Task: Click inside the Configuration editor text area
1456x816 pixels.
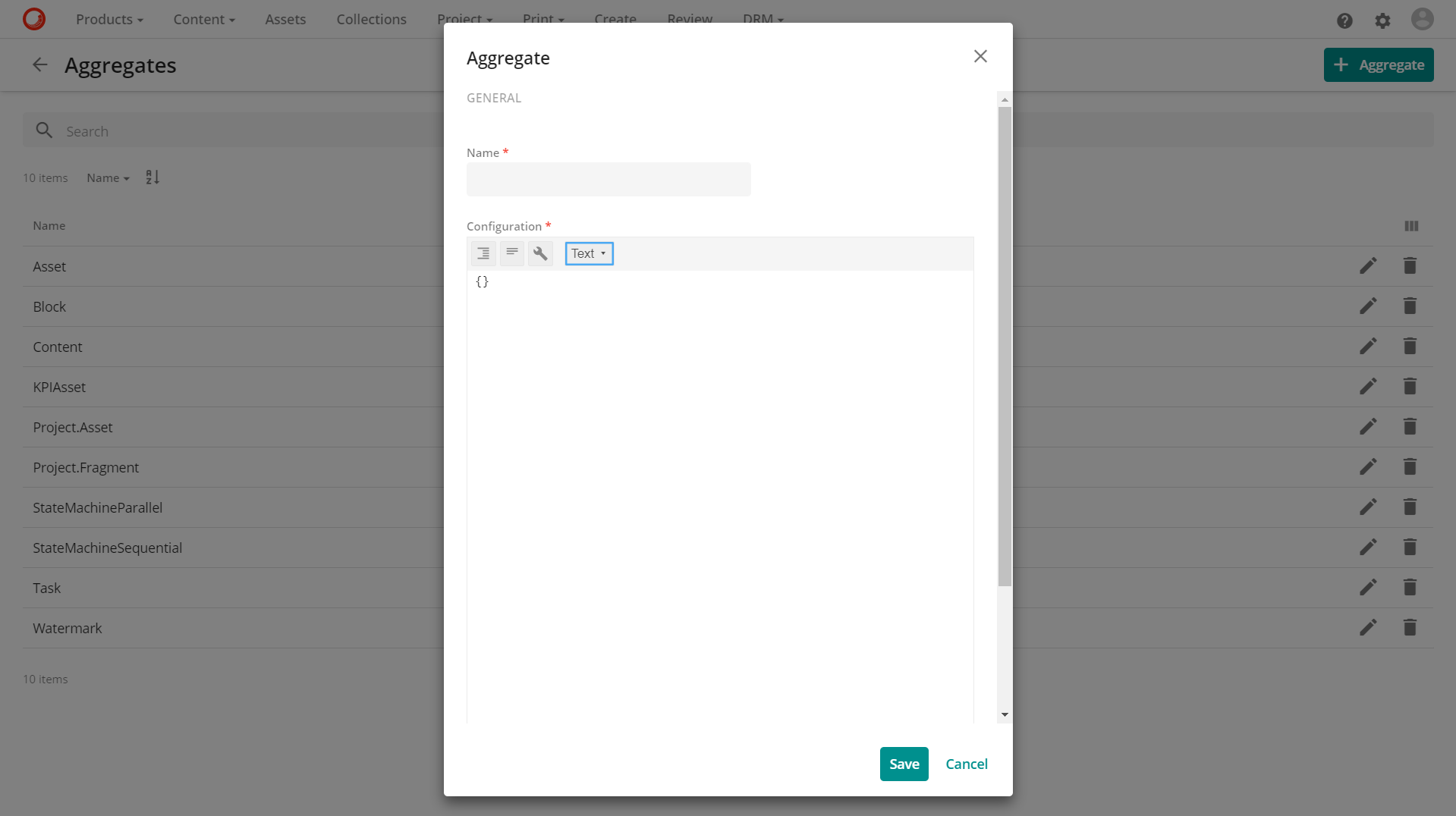Action: pyautogui.click(x=720, y=497)
